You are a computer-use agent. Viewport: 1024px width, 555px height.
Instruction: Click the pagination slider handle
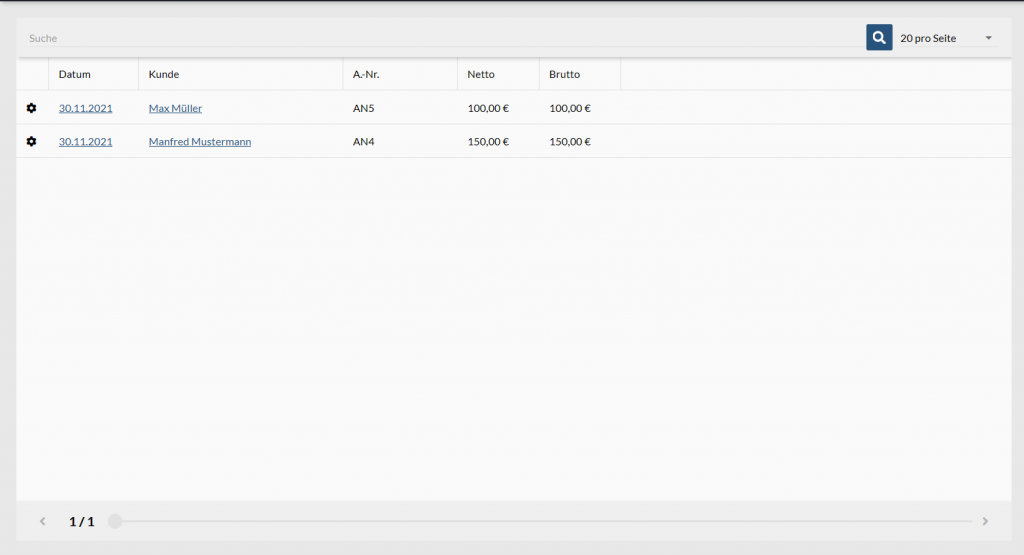[115, 521]
